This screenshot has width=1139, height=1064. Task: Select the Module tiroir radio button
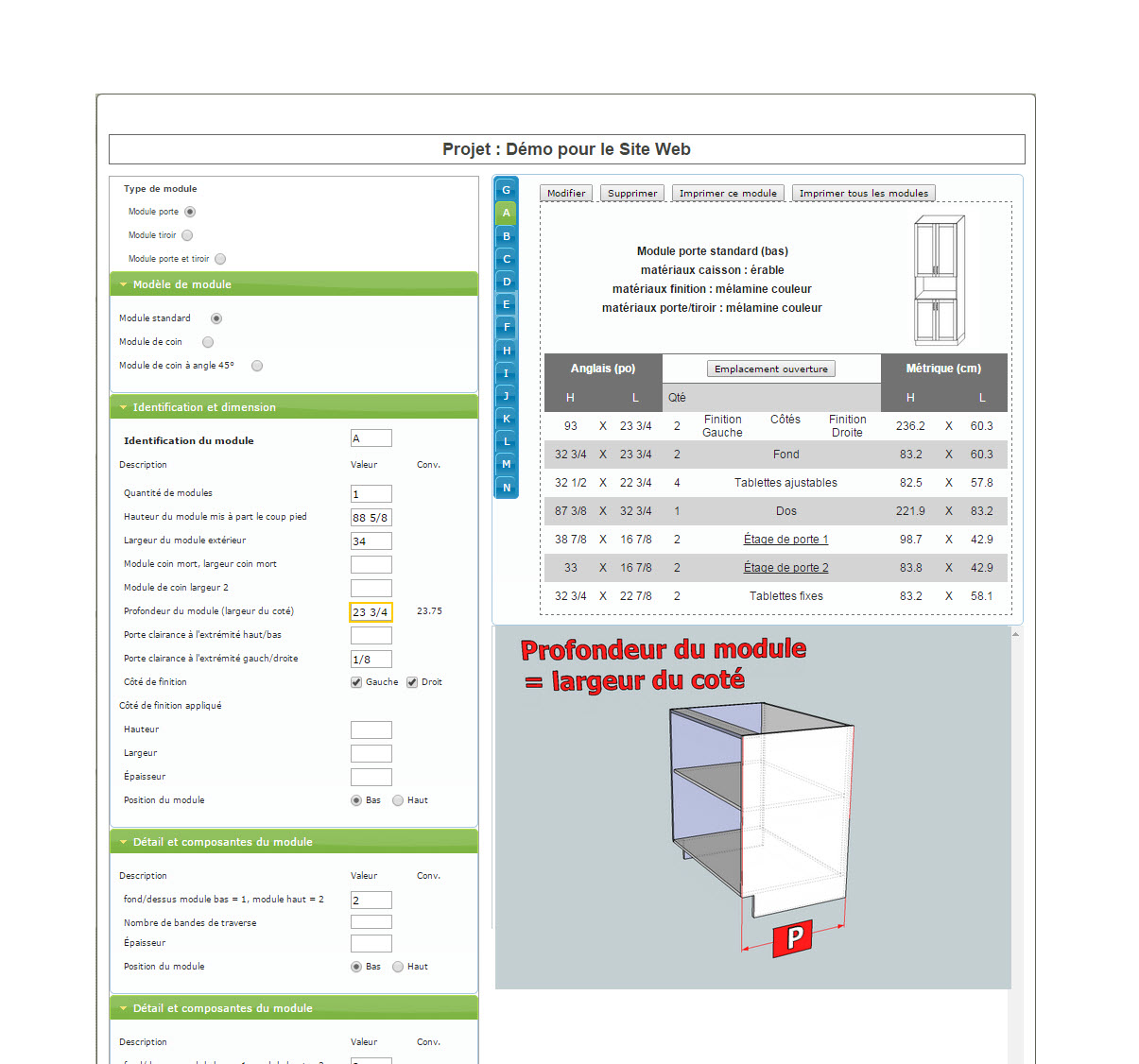tap(187, 235)
